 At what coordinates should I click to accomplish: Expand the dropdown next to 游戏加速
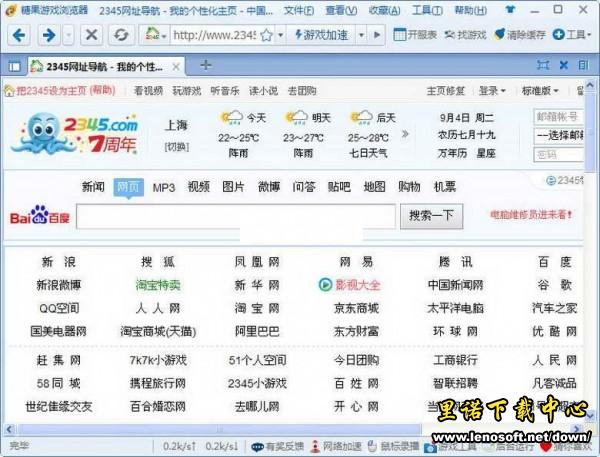pyautogui.click(x=361, y=35)
